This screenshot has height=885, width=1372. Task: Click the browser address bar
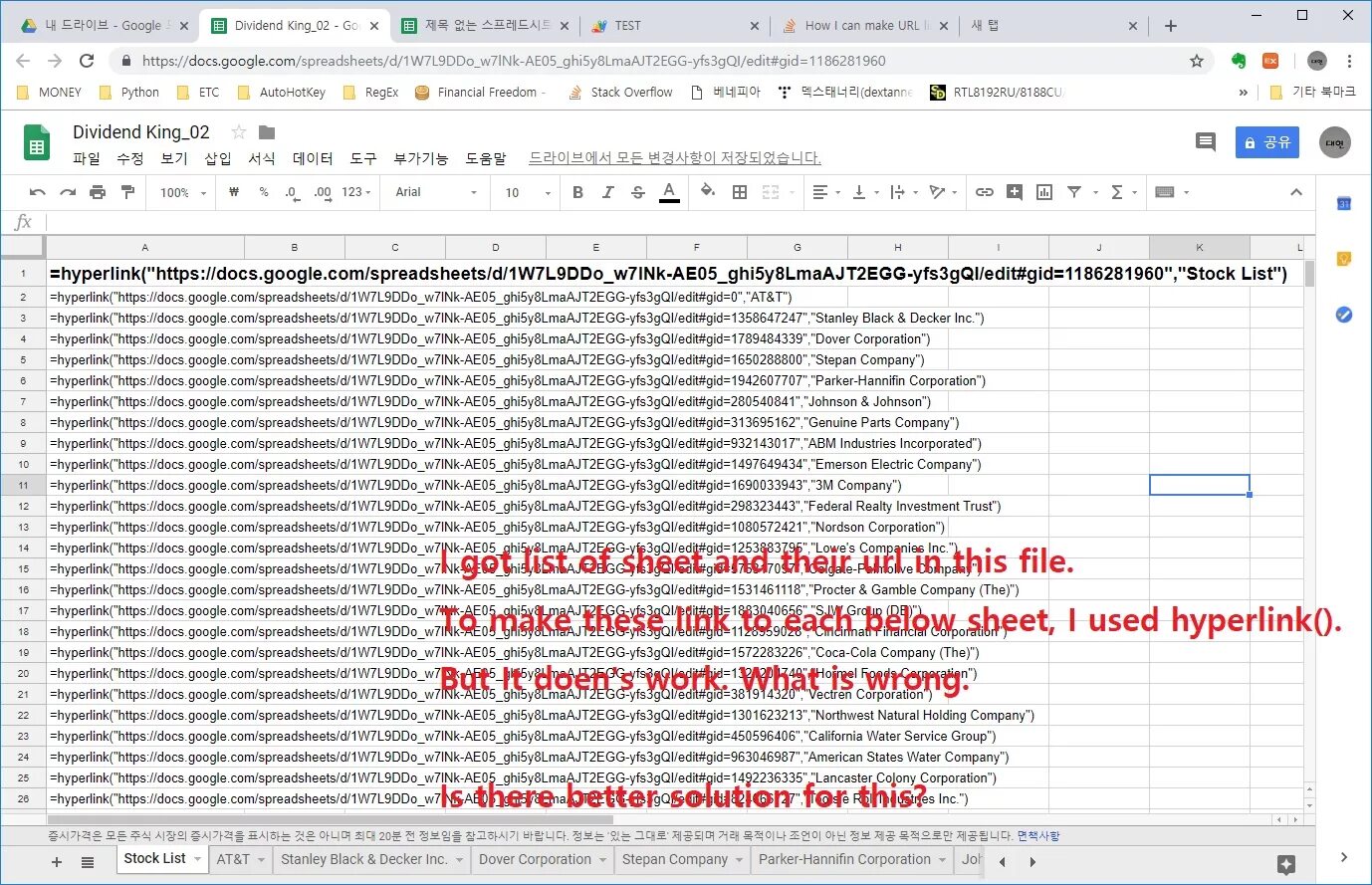[x=657, y=61]
